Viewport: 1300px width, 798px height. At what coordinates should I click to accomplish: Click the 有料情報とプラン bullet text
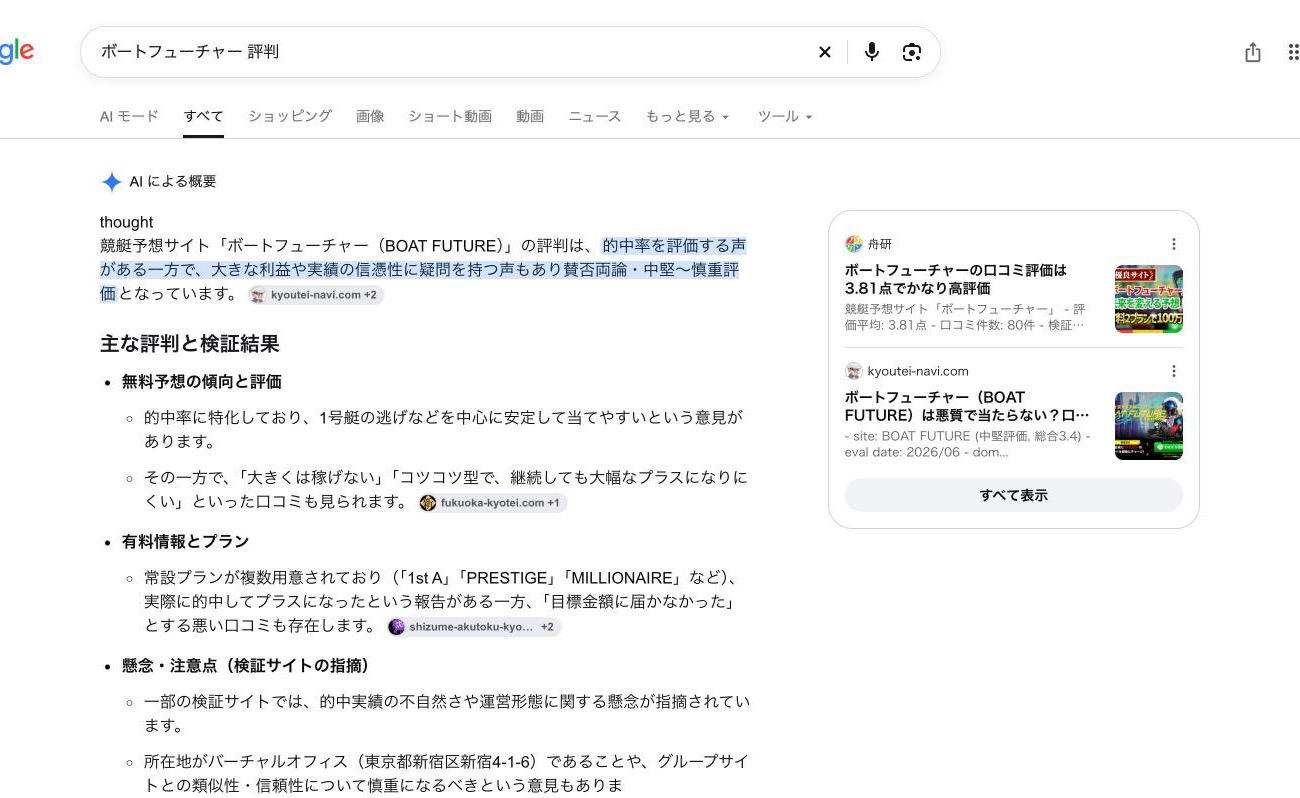coord(185,542)
